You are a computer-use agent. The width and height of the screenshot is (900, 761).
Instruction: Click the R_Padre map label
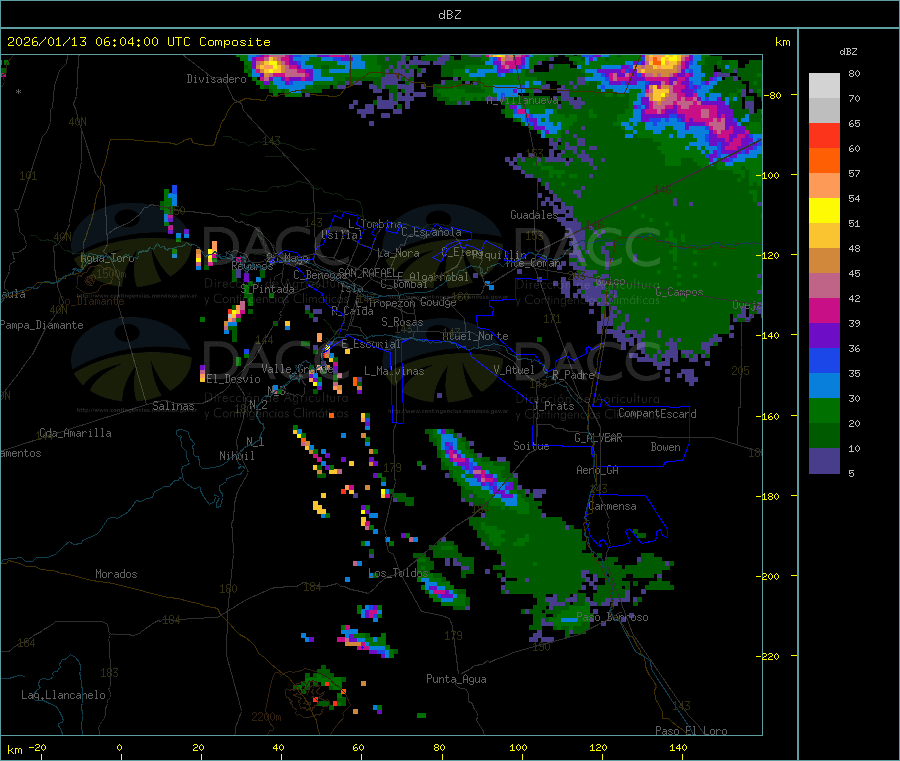click(573, 375)
